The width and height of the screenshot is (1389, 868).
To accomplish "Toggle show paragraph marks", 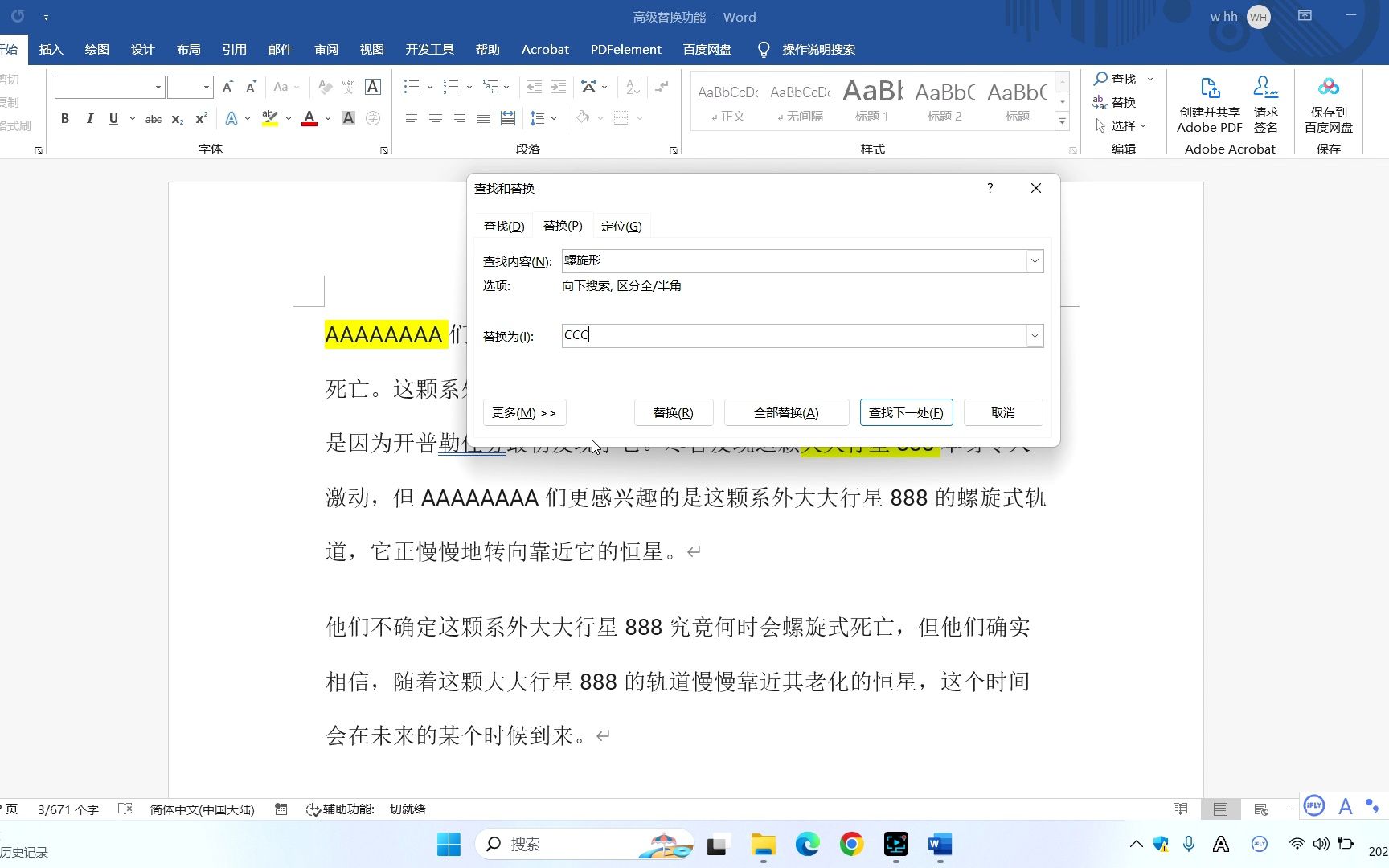I will tap(662, 87).
